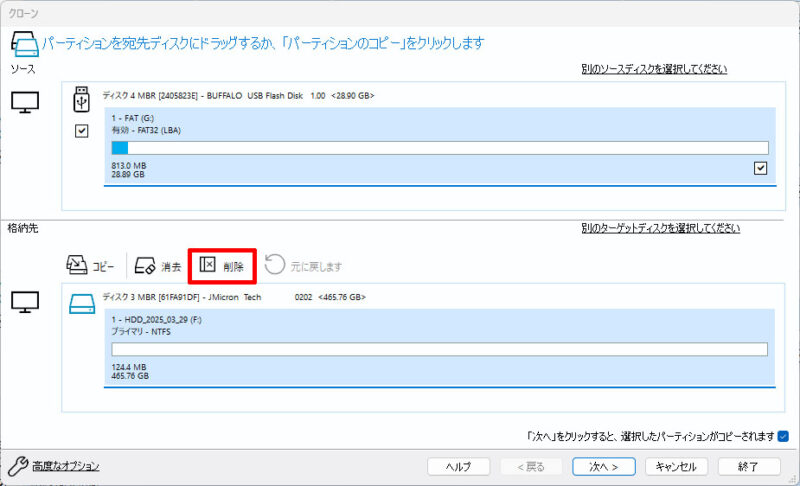Click the USB flash disk icon
The height and width of the screenshot is (486, 800).
82,99
